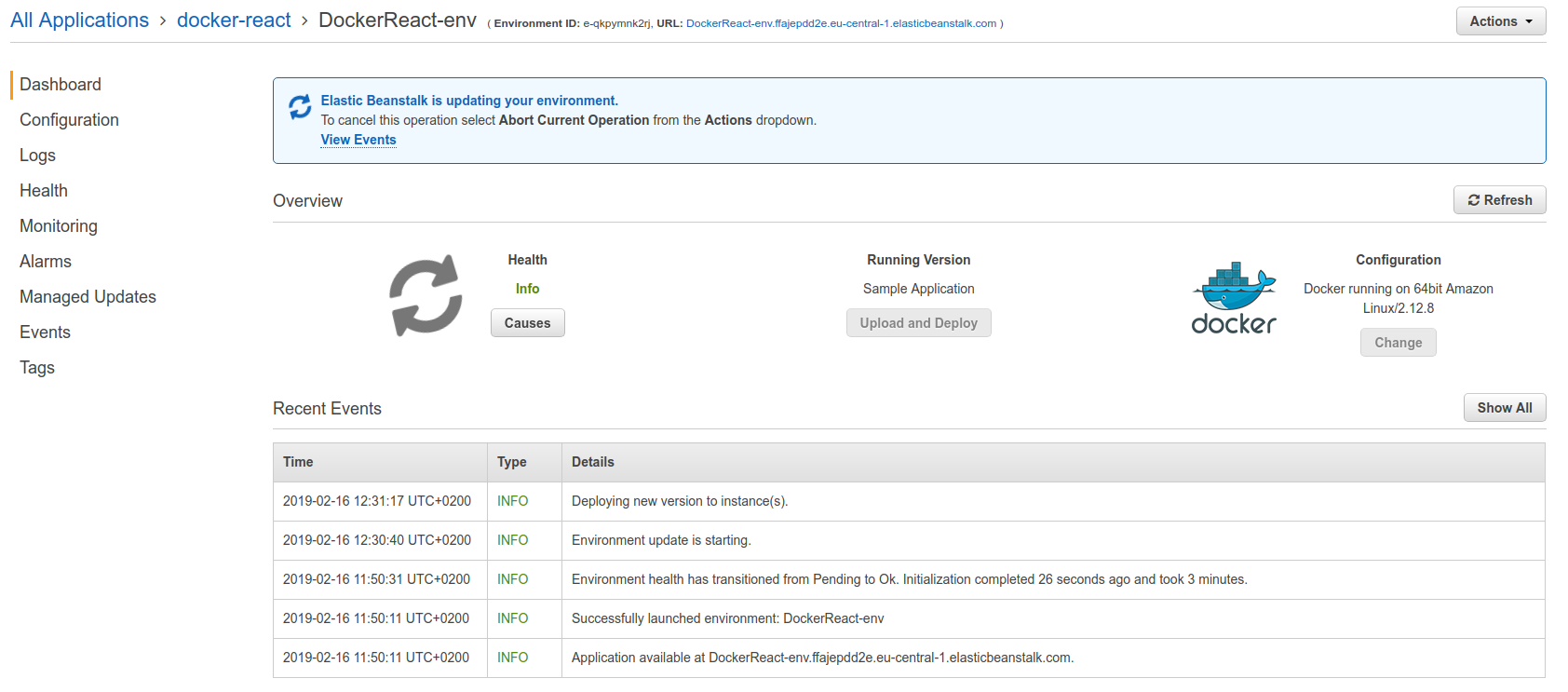
Task: Click 'Environment update is starting.' event
Action: pyautogui.click(x=661, y=540)
